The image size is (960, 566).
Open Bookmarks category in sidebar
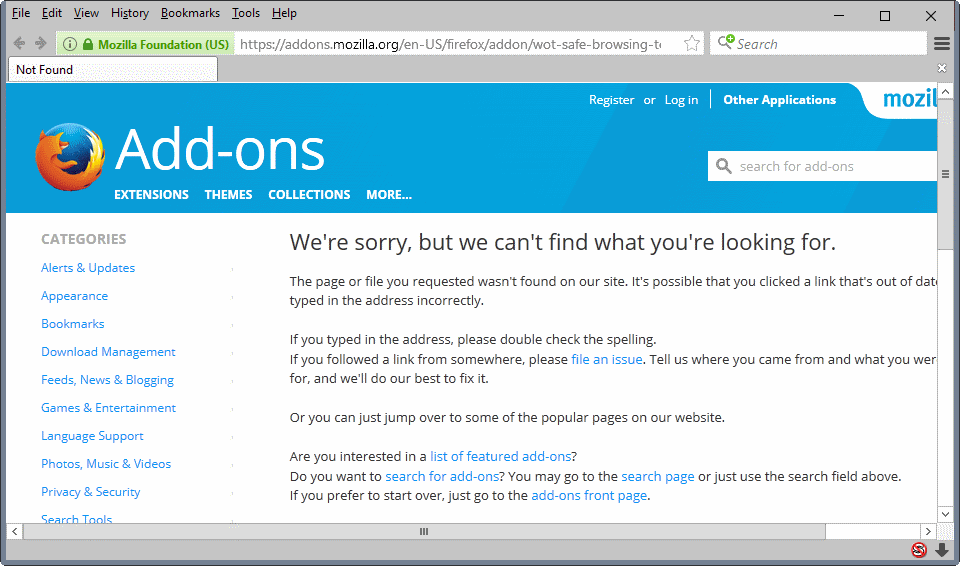73,323
